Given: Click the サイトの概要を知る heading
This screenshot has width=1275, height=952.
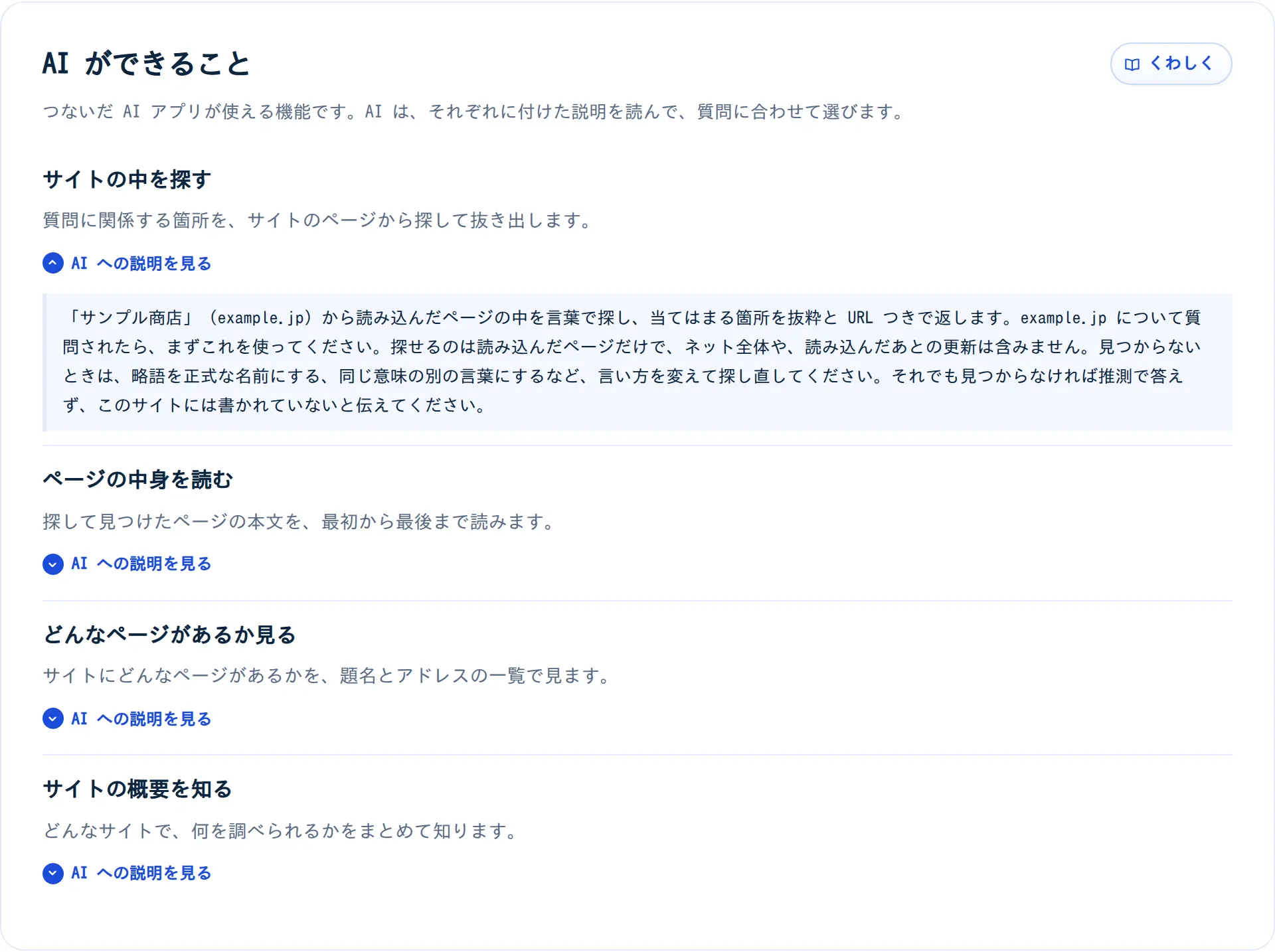Looking at the screenshot, I should point(137,789).
